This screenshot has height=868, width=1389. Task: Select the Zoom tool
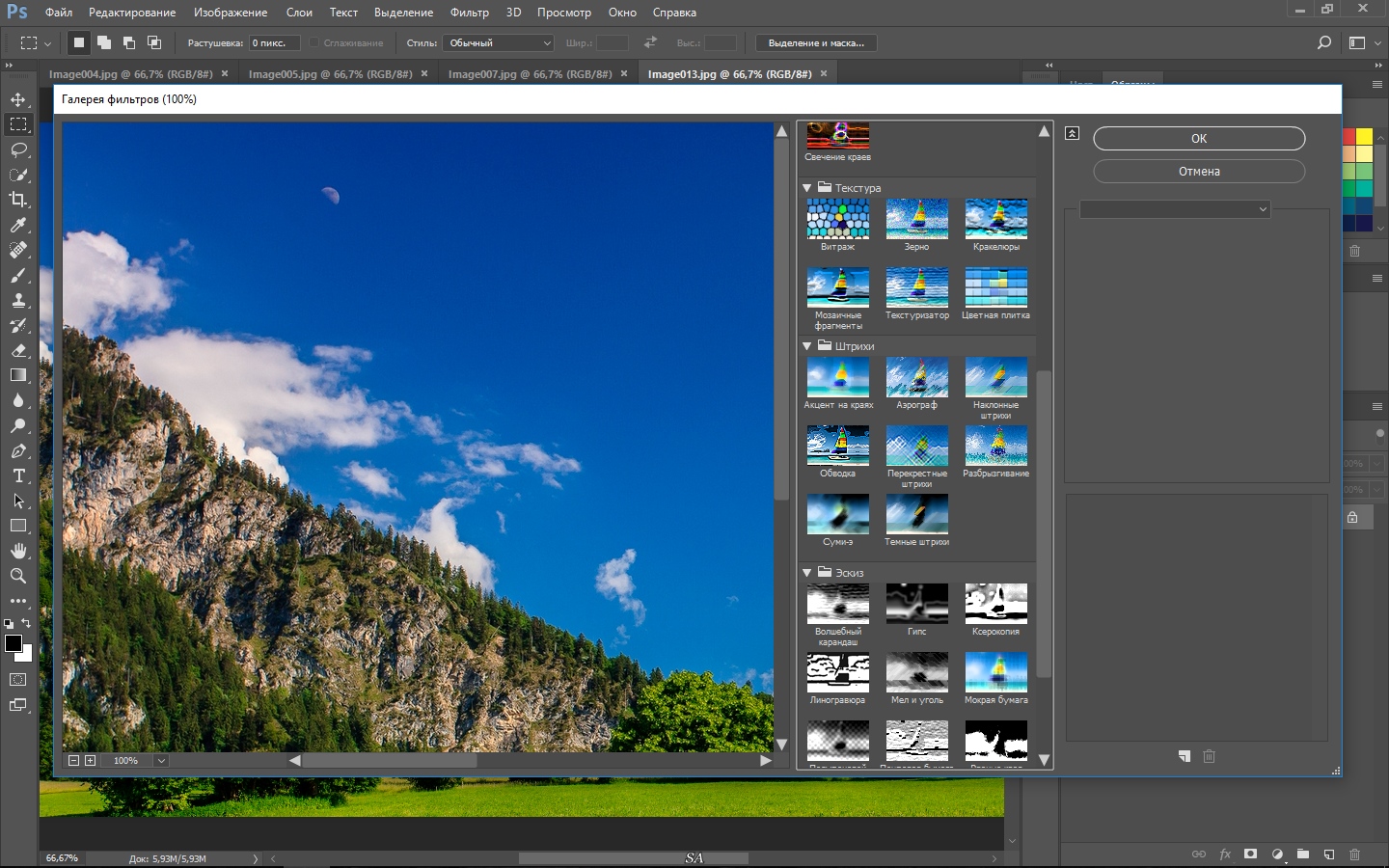18,576
